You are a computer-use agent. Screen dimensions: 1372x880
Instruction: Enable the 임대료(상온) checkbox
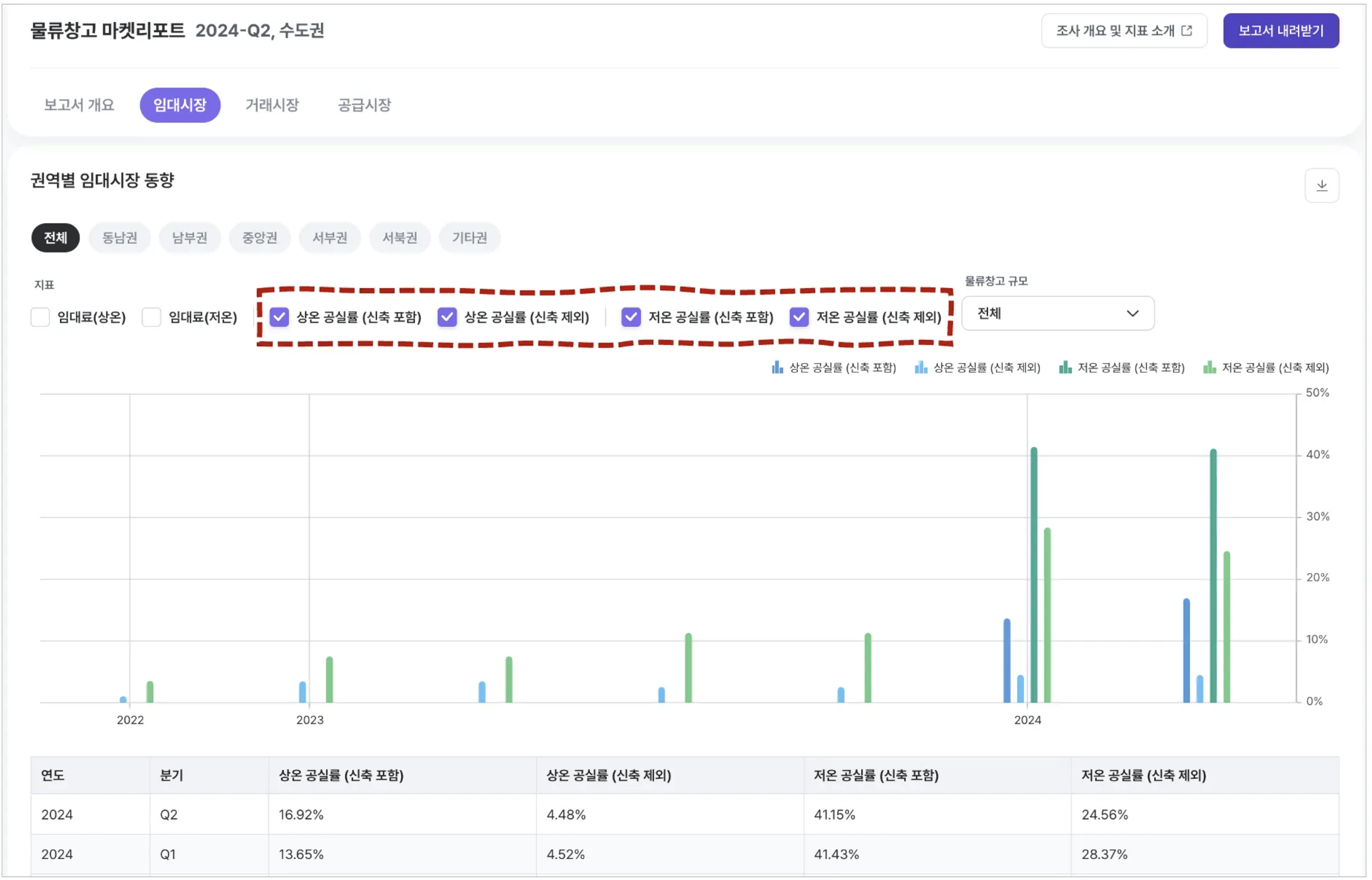40,317
